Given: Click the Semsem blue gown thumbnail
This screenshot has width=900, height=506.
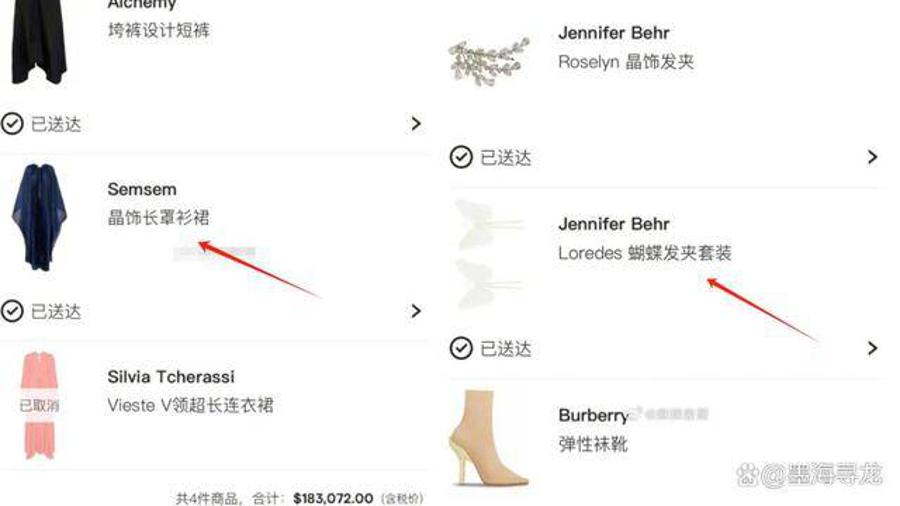Looking at the screenshot, I should (39, 217).
